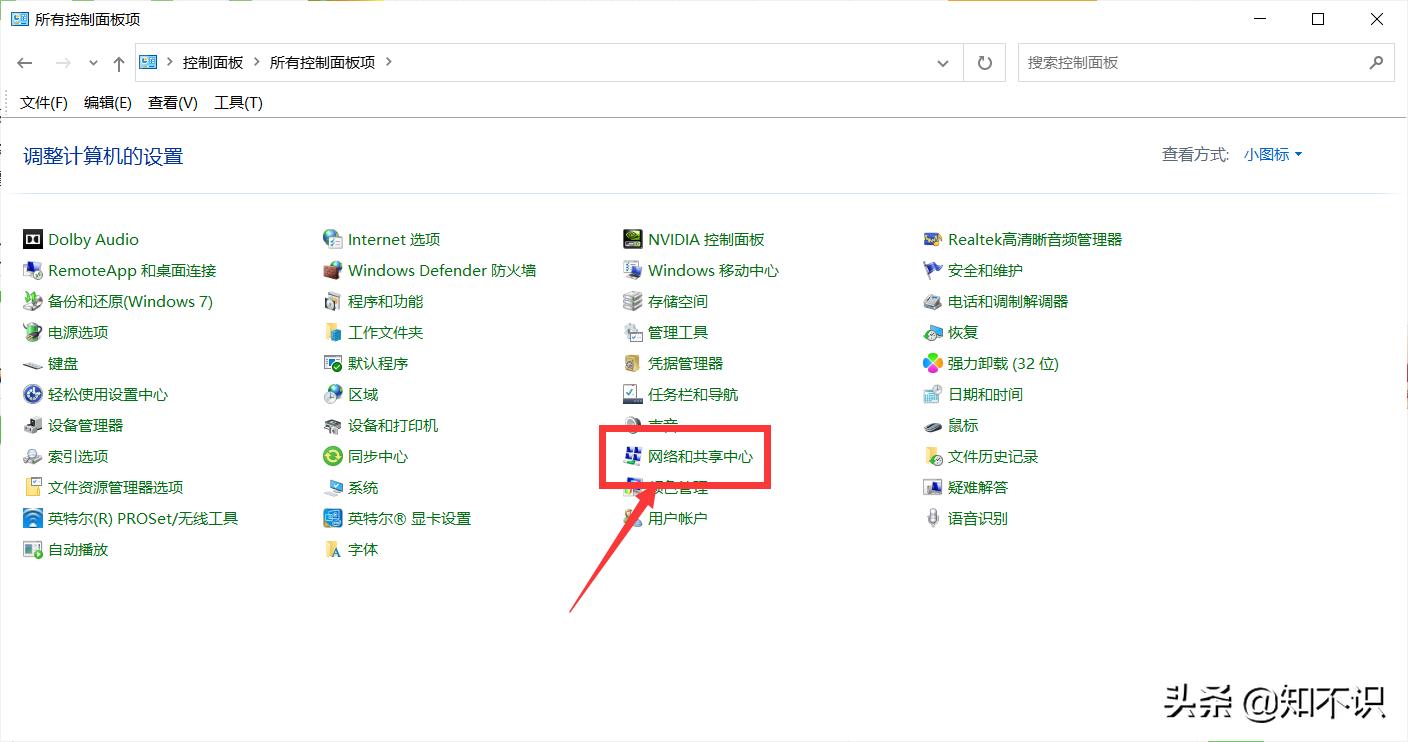Open the 查看(V) menu
1408x742 pixels.
point(171,101)
